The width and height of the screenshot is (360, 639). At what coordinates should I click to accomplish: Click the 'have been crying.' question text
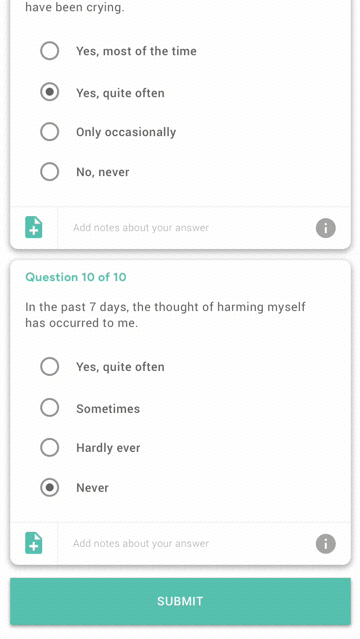pos(75,7)
